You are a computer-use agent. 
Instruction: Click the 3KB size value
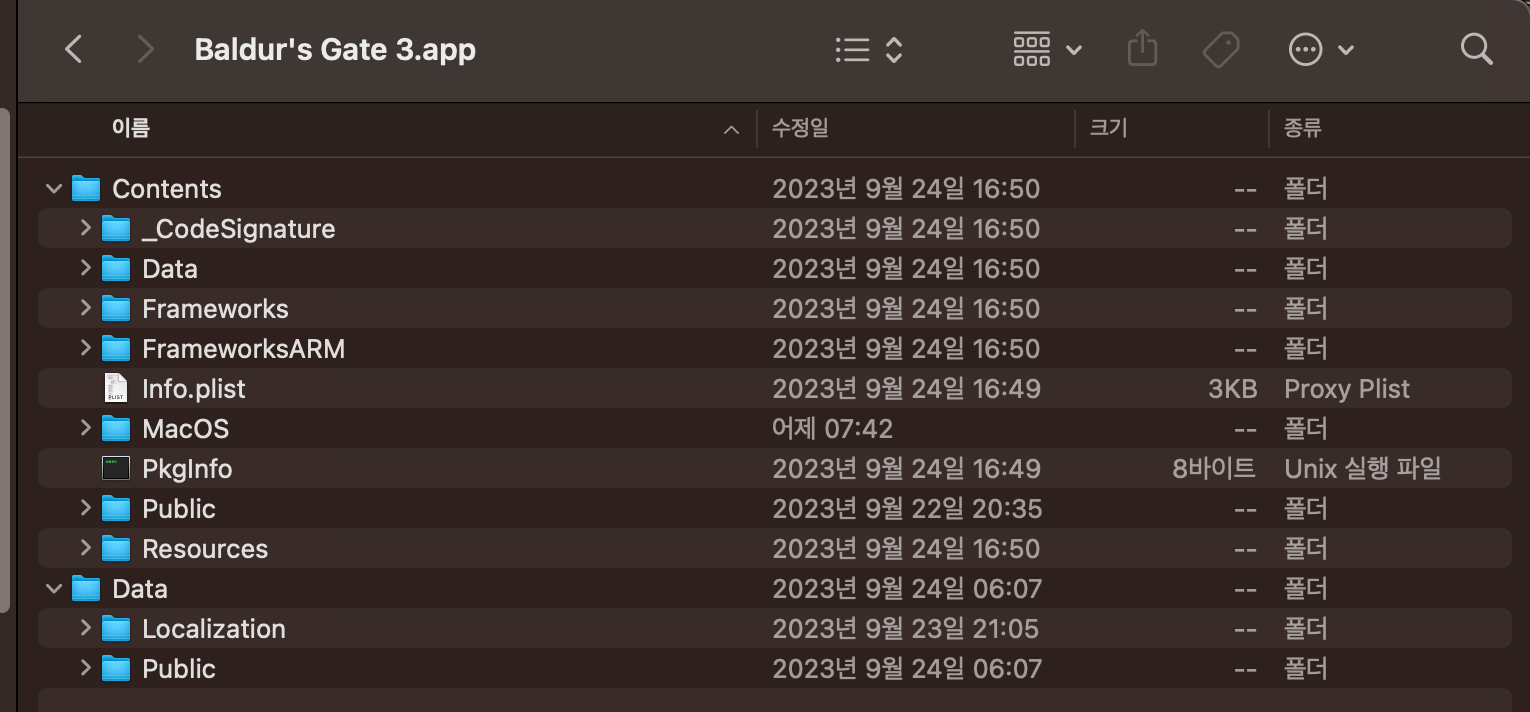coord(1232,389)
